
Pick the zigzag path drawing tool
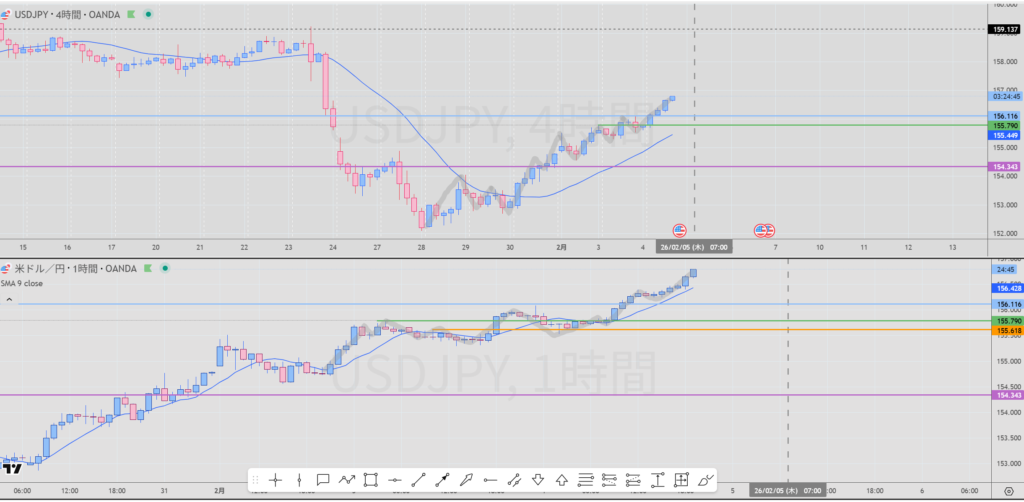click(x=347, y=480)
